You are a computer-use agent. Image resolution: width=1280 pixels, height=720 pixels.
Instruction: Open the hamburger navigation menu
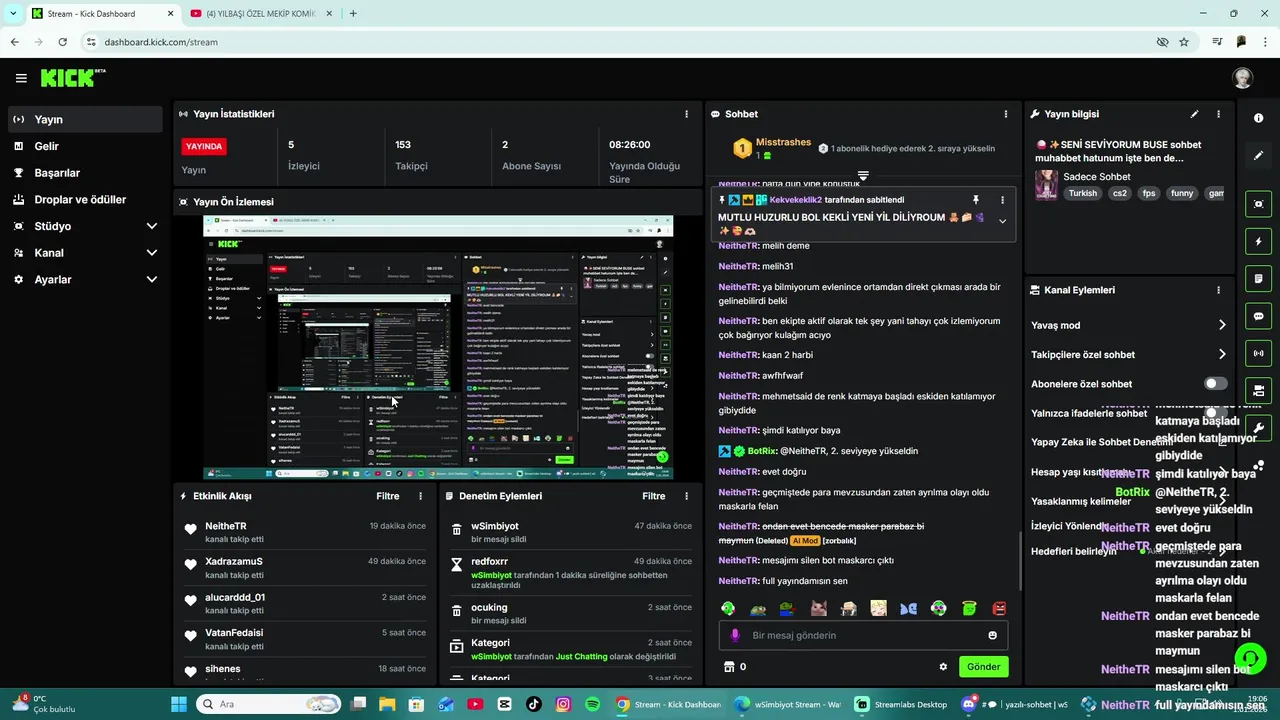pos(21,78)
